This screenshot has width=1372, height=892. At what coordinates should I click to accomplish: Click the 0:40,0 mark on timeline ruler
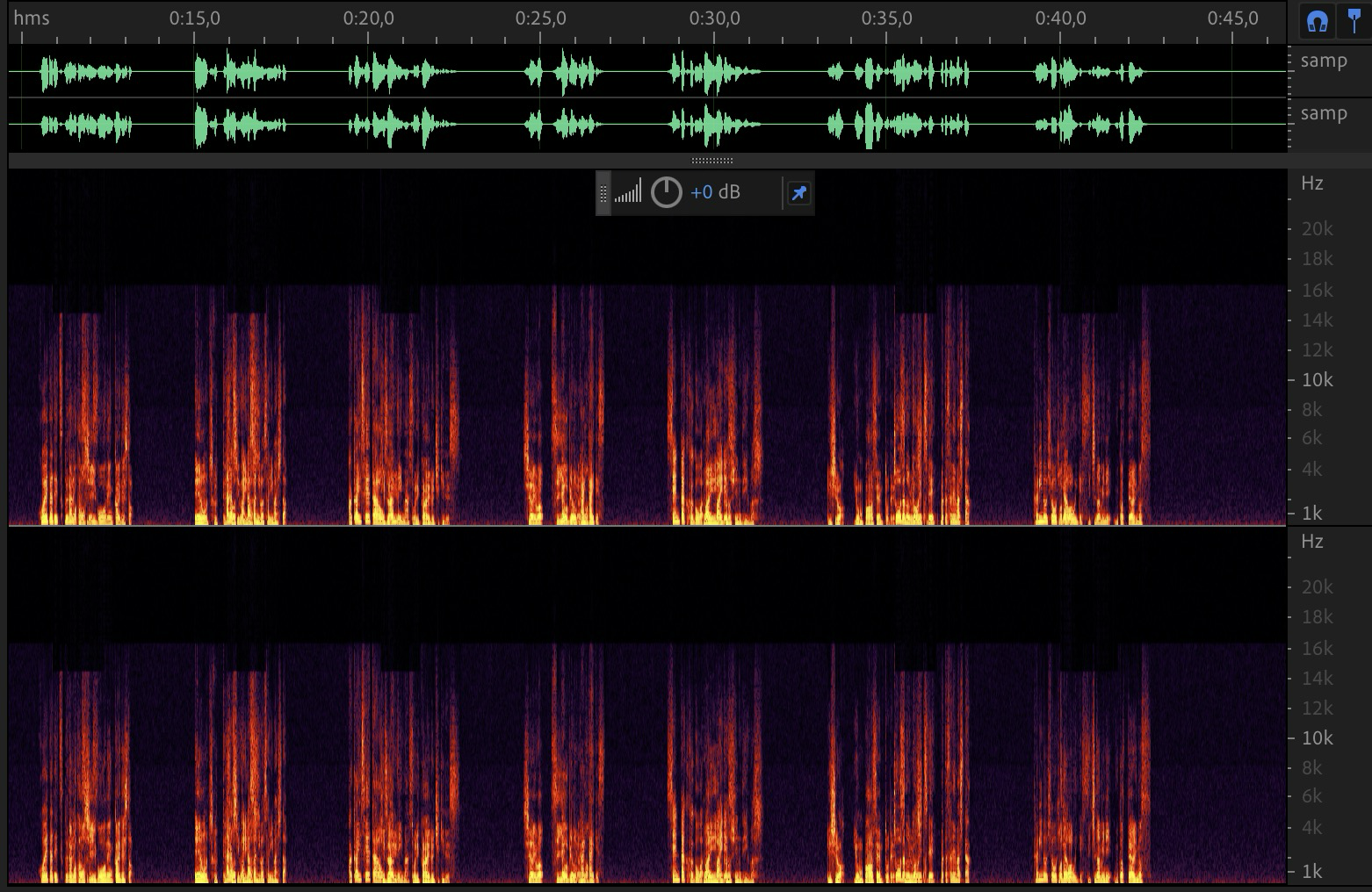coord(1060,18)
